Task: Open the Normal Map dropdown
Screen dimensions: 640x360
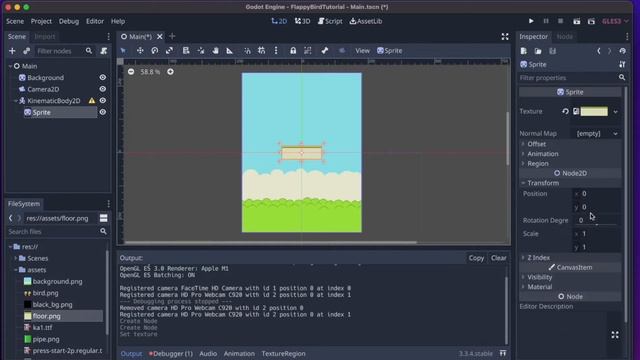Action: [x=597, y=133]
